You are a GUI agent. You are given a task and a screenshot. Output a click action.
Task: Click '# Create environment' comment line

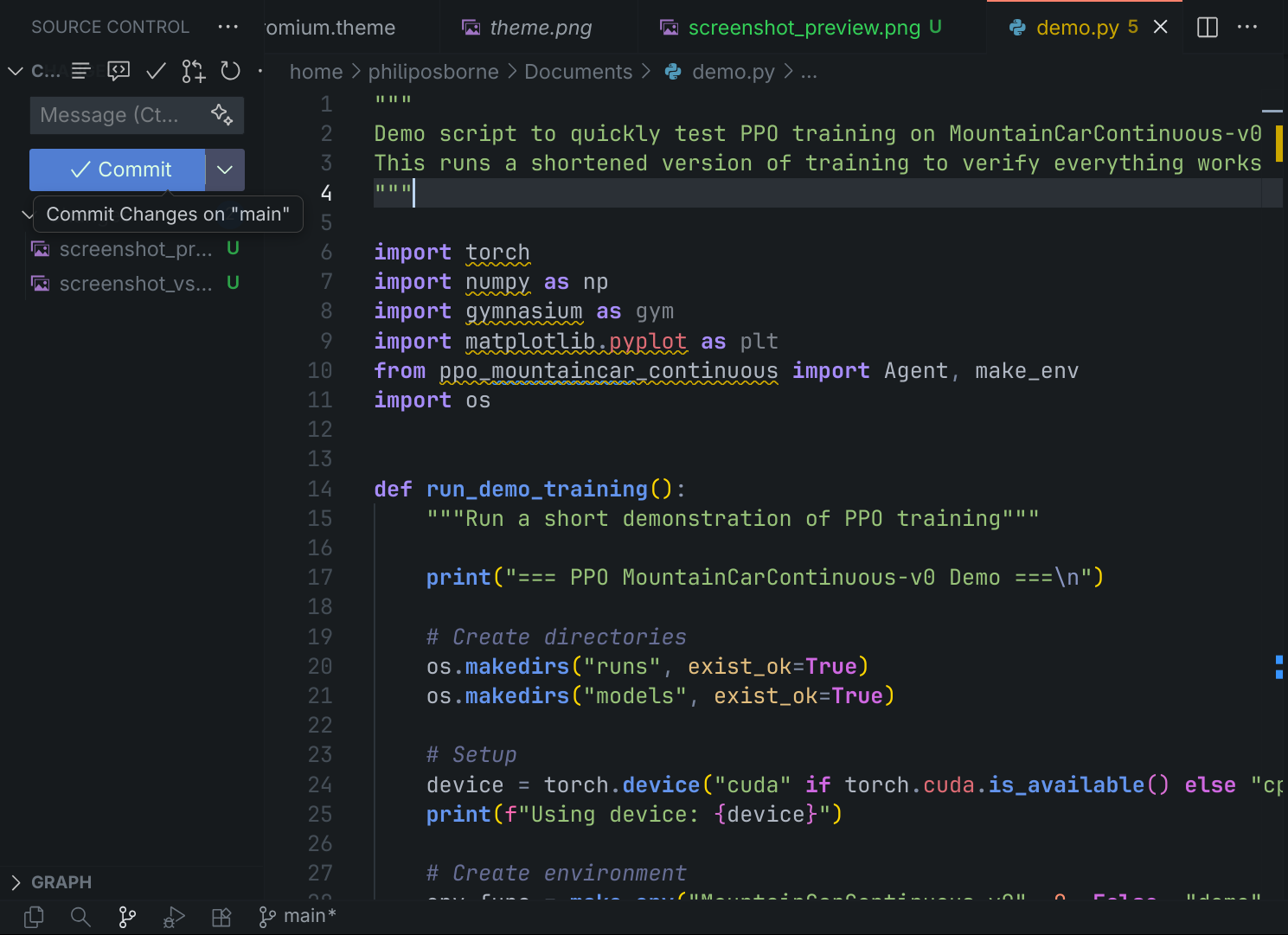[x=556, y=873]
